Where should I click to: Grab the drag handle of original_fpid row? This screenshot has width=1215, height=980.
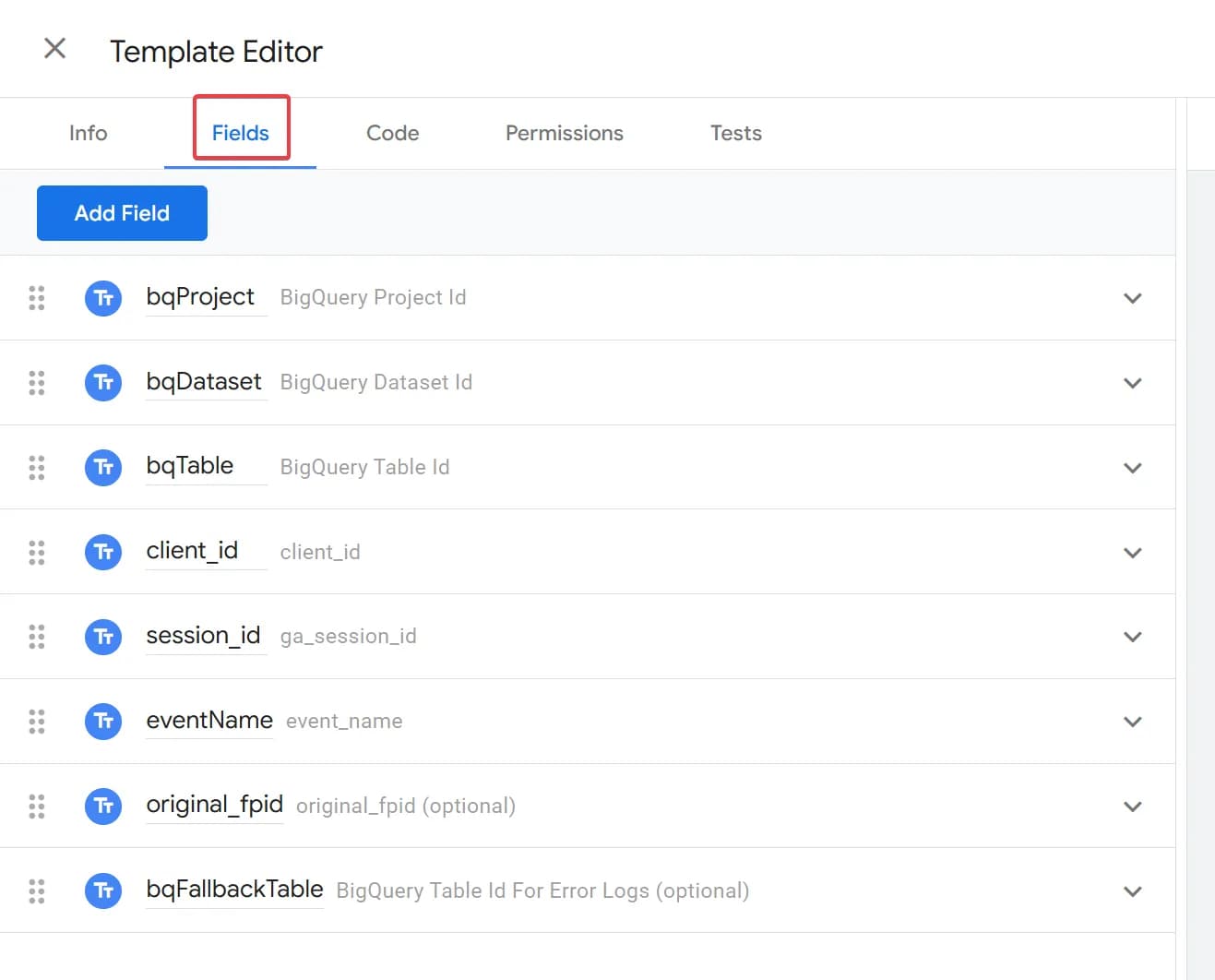click(37, 806)
